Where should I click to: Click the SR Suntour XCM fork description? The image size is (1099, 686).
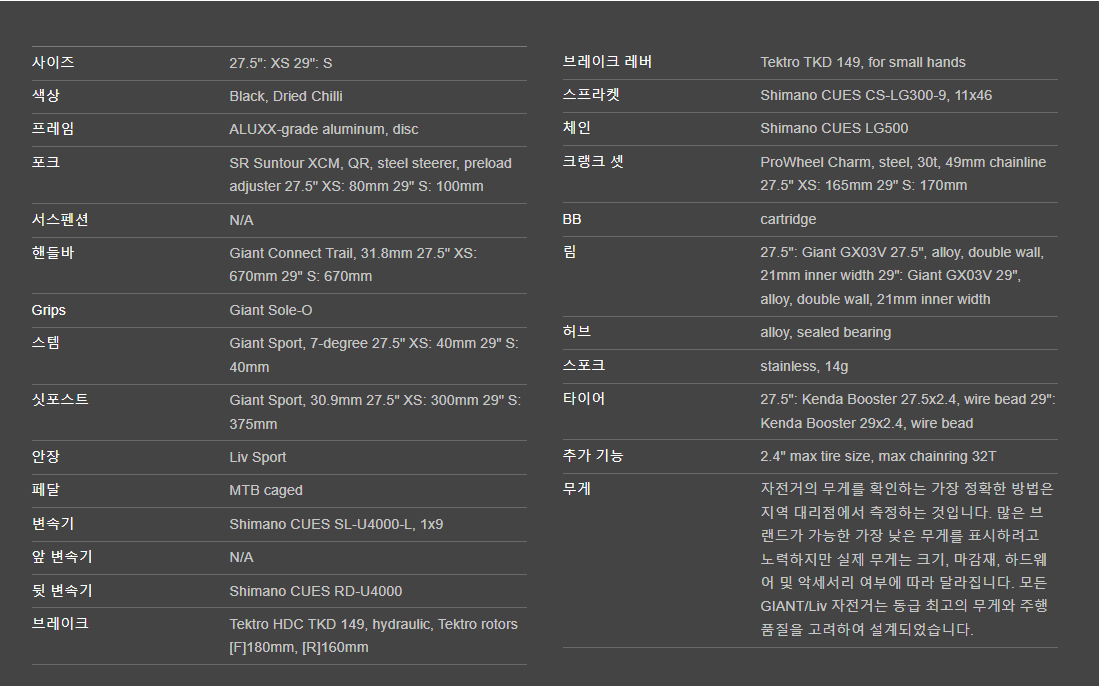click(370, 174)
